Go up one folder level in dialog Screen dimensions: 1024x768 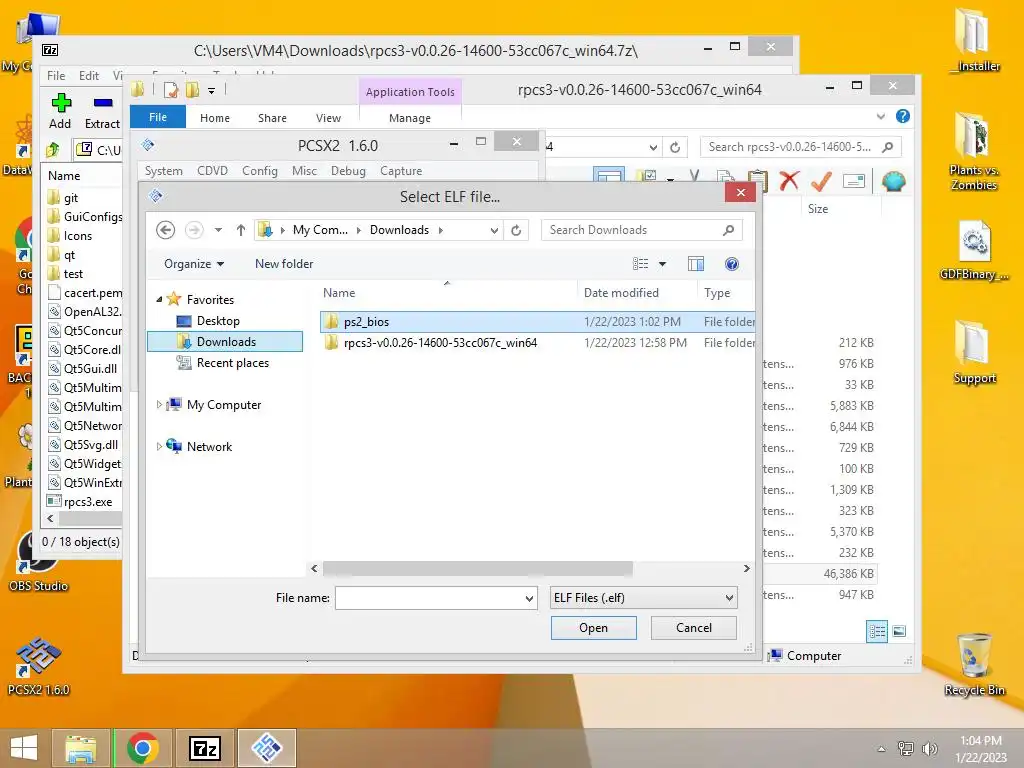(241, 230)
